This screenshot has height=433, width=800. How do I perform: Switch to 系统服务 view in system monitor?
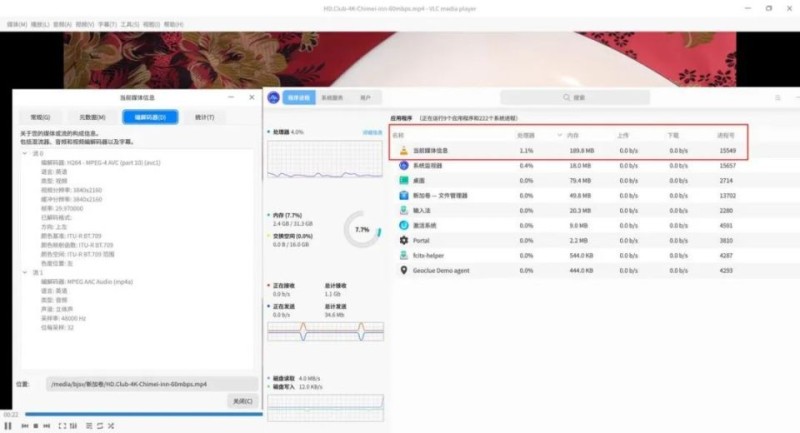coord(331,98)
